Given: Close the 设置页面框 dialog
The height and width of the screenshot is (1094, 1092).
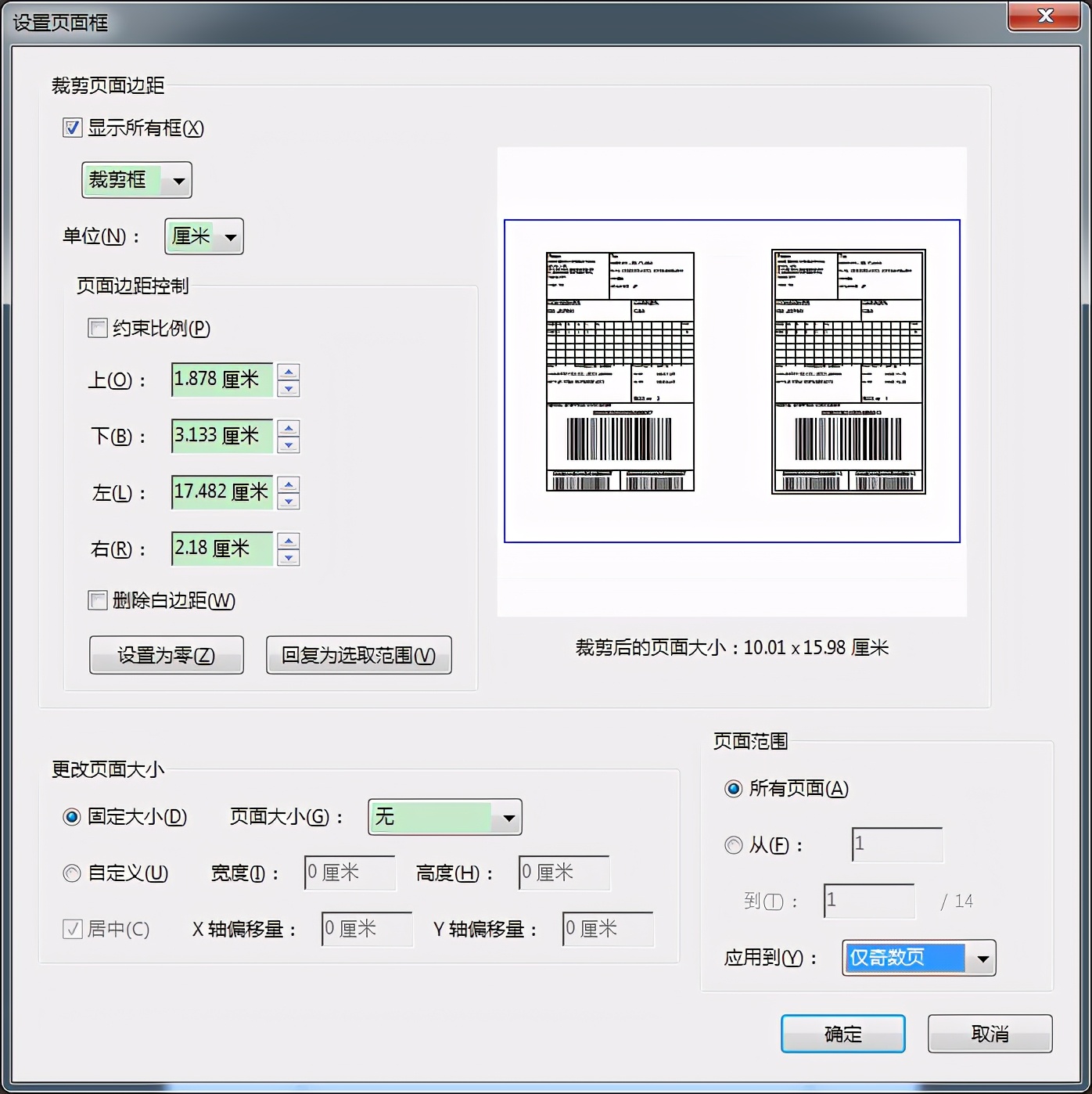Looking at the screenshot, I should pos(1044,16).
